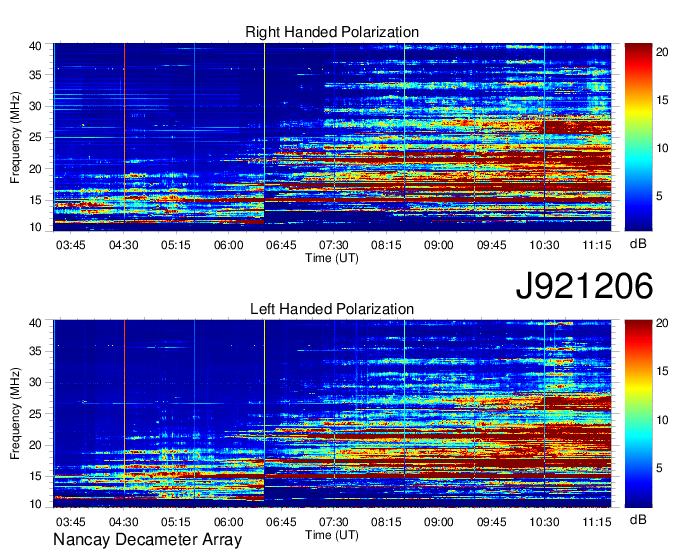Click the 40 MHz tick label on bottom plot

[x=35, y=323]
